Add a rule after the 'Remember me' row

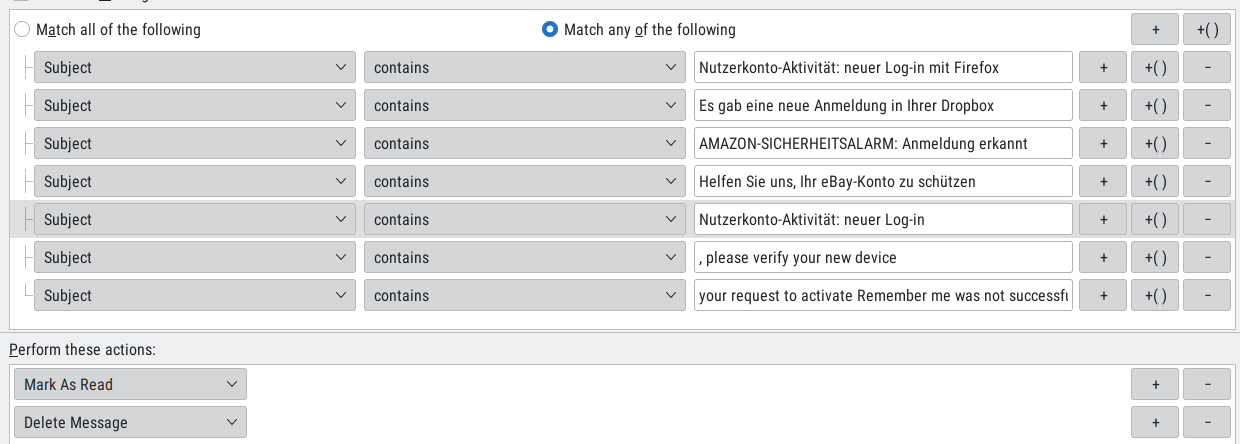tap(1104, 296)
